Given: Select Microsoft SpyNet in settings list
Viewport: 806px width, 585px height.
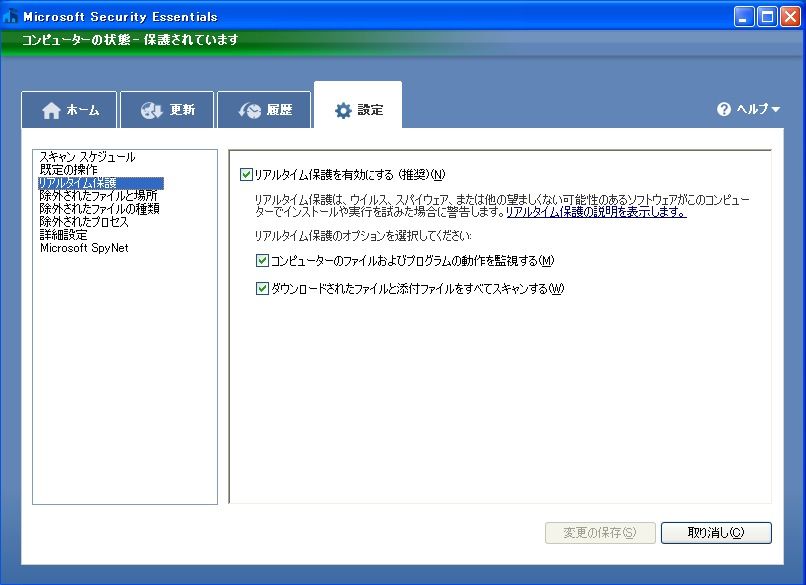Looking at the screenshot, I should [x=84, y=248].
